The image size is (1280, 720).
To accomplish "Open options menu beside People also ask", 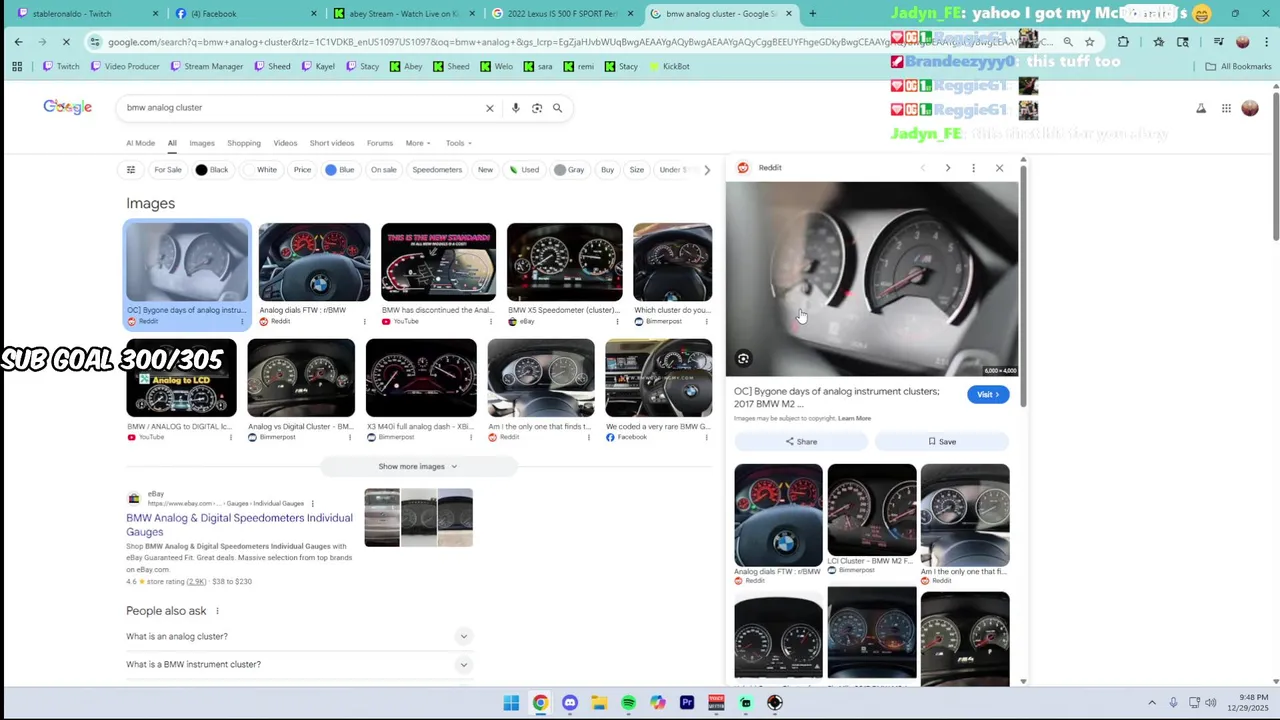I will (x=217, y=611).
